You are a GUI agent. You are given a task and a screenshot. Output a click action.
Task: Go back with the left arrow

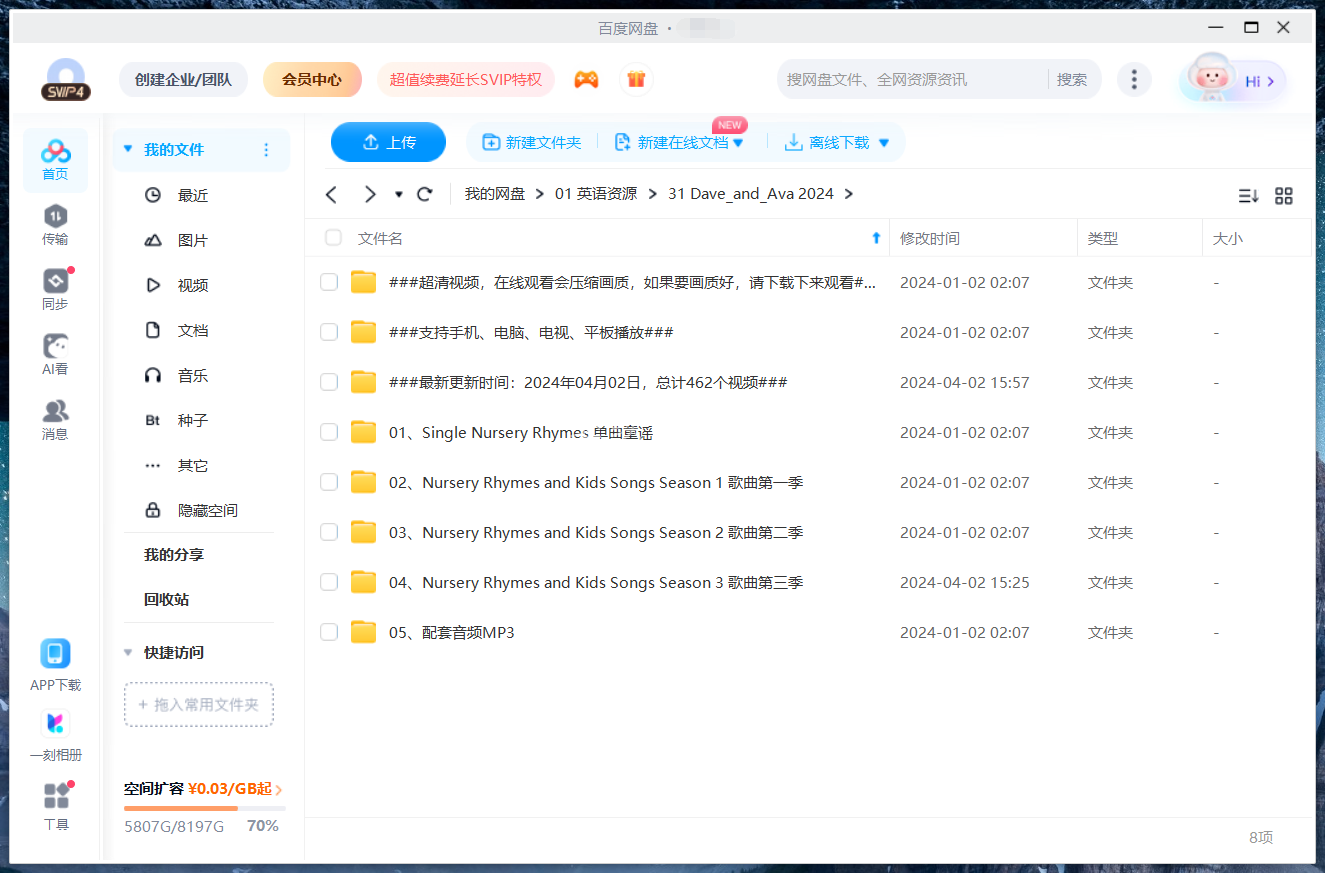click(x=332, y=194)
